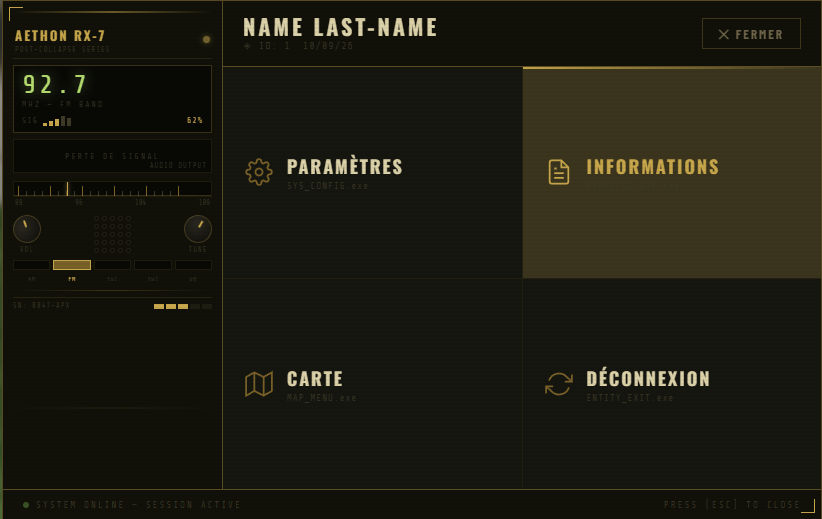Click the MAP_MENU.exe subtitle
Screen dimensions: 822x519
321,398
